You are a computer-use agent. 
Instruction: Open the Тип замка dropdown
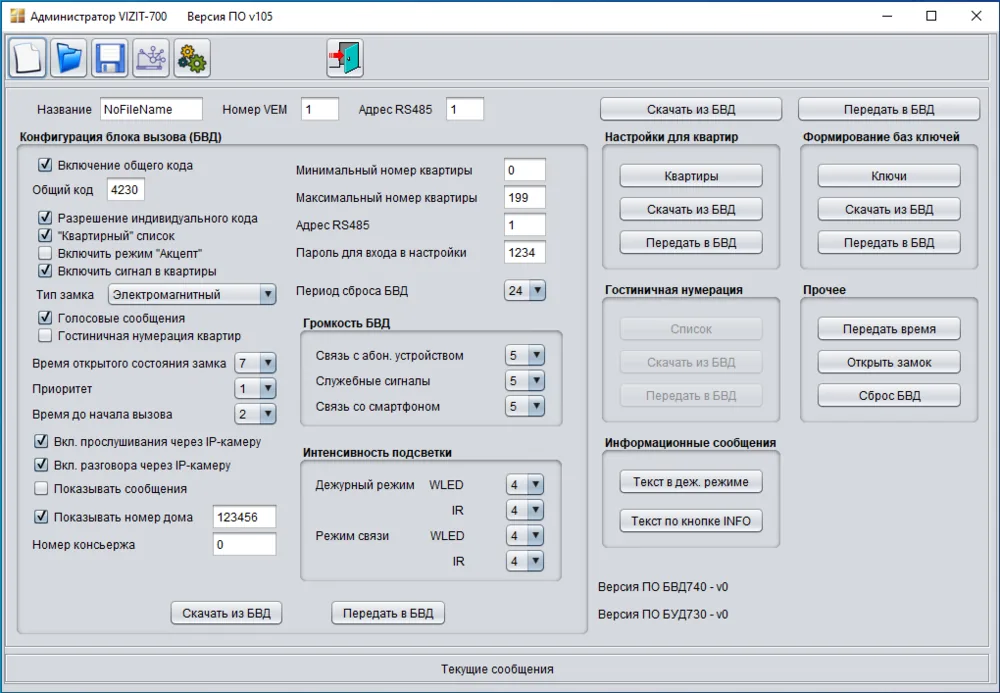[x=192, y=295]
